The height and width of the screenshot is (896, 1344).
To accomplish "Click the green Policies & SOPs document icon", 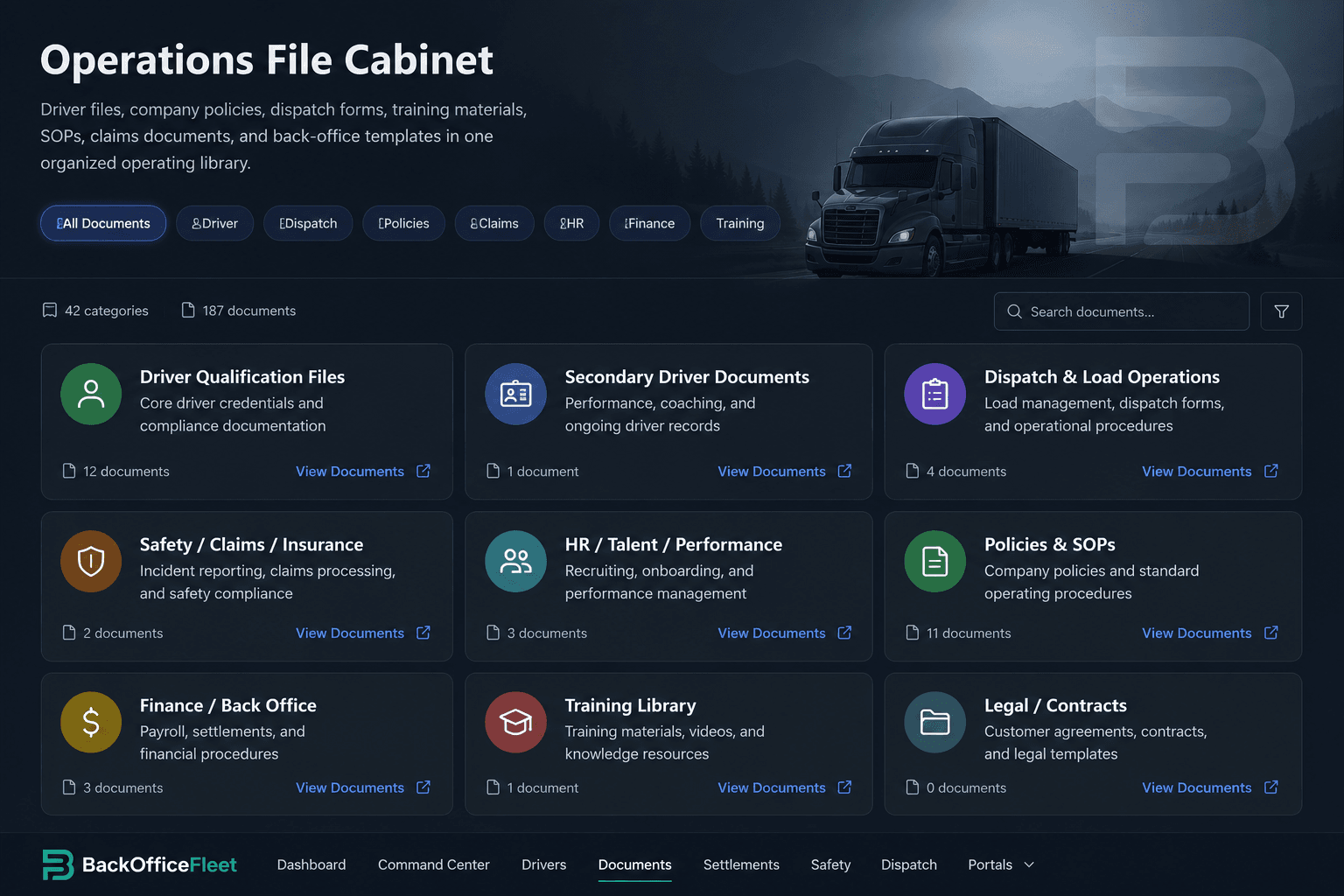I will (935, 562).
